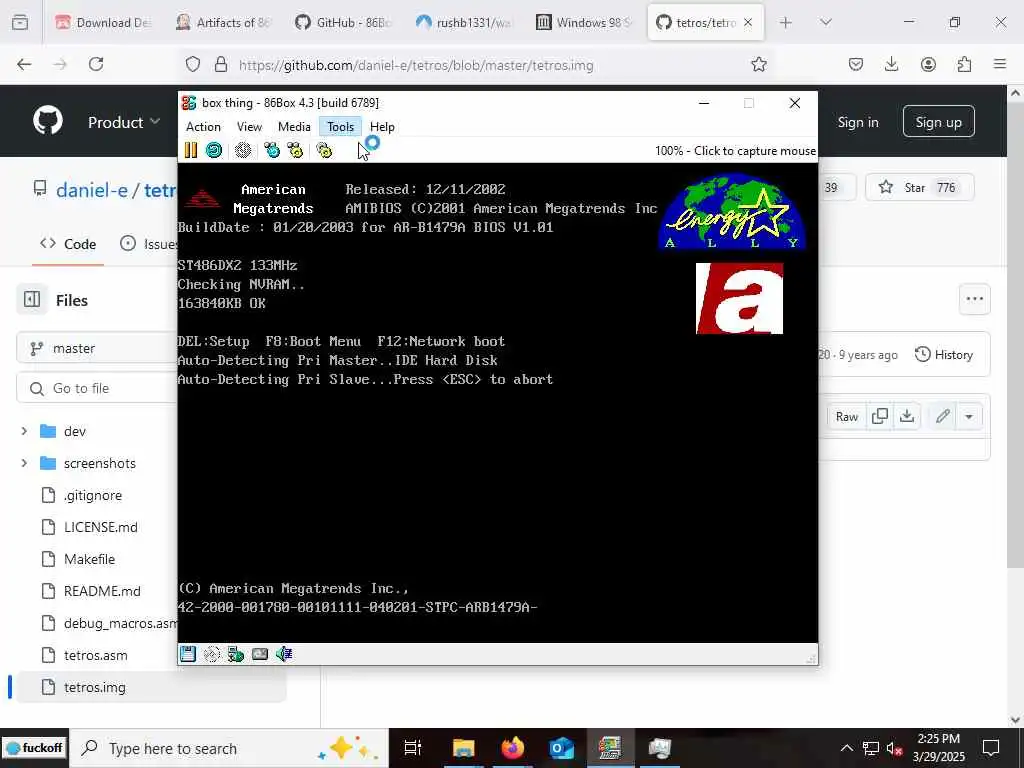Click Sign in on GitHub
The image size is (1024, 768).
coord(857,122)
